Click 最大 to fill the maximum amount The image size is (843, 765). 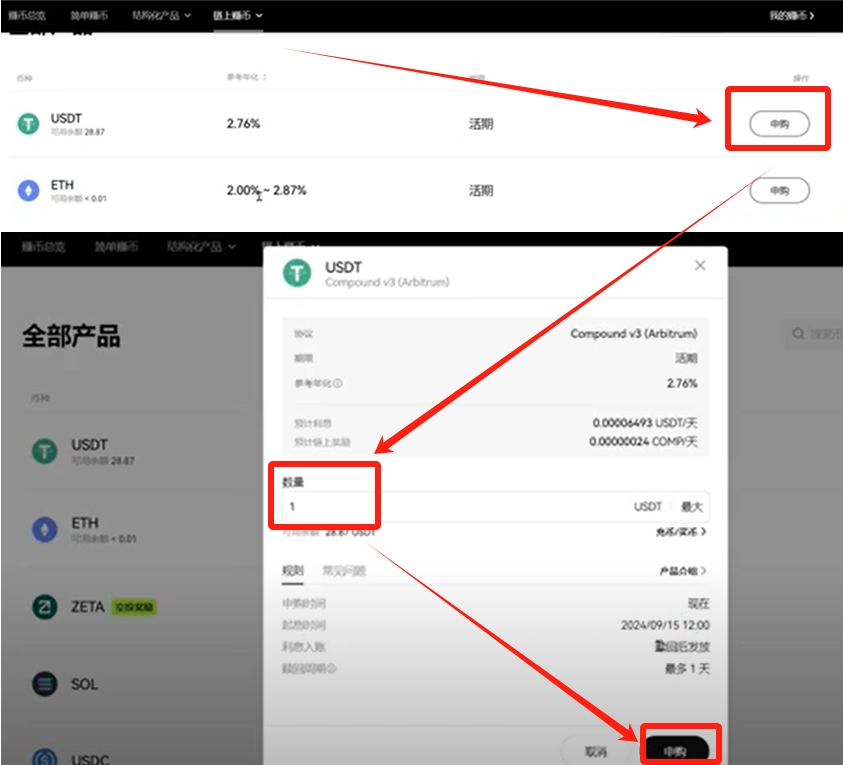click(691, 506)
